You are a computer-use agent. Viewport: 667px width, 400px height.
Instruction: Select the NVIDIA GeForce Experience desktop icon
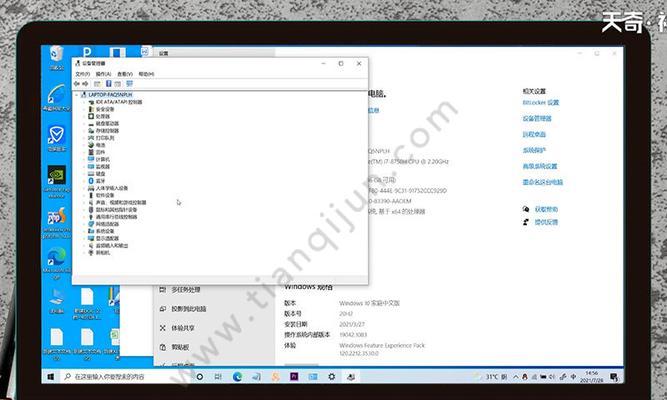click(x=57, y=181)
